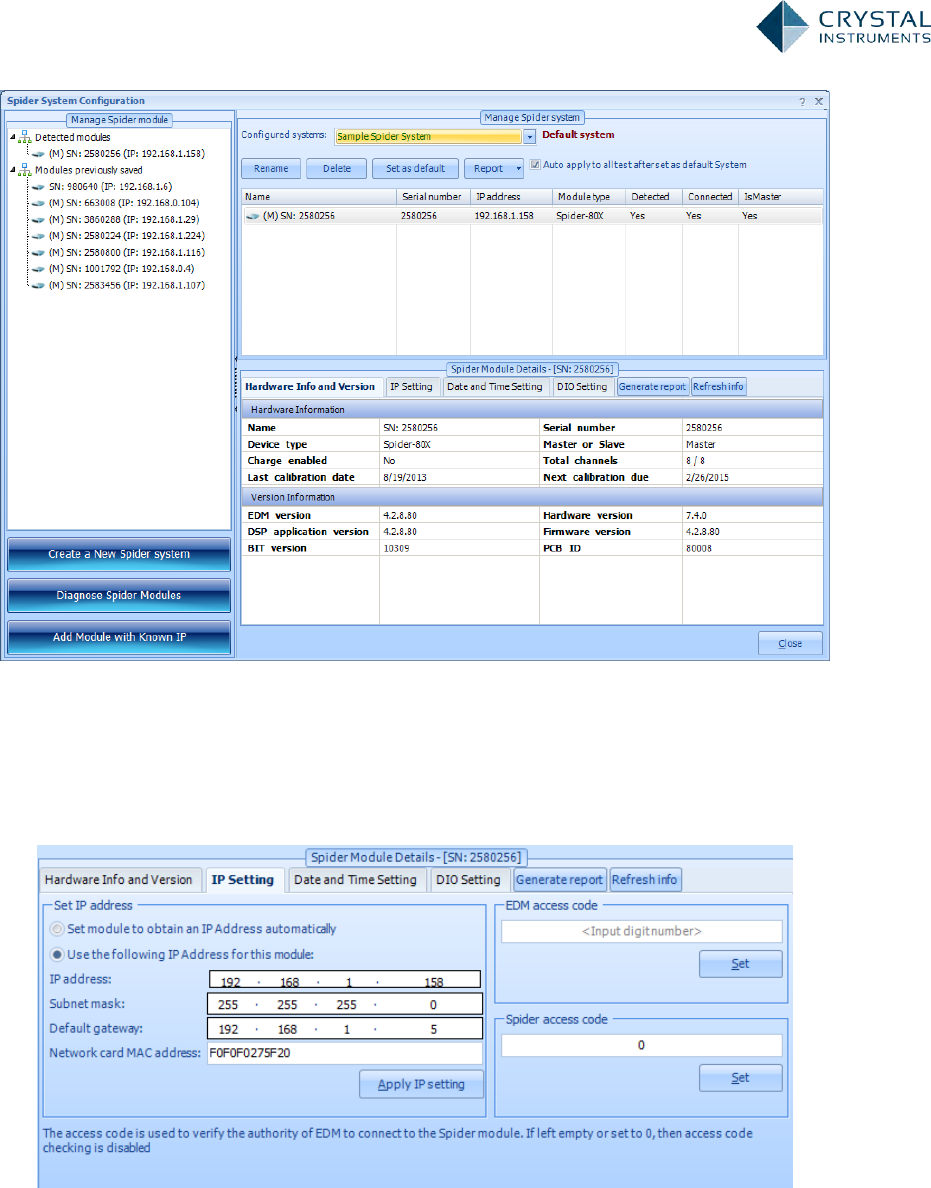This screenshot has height=1188, width=931.
Task: Click Apply IP setting button
Action: point(421,1084)
